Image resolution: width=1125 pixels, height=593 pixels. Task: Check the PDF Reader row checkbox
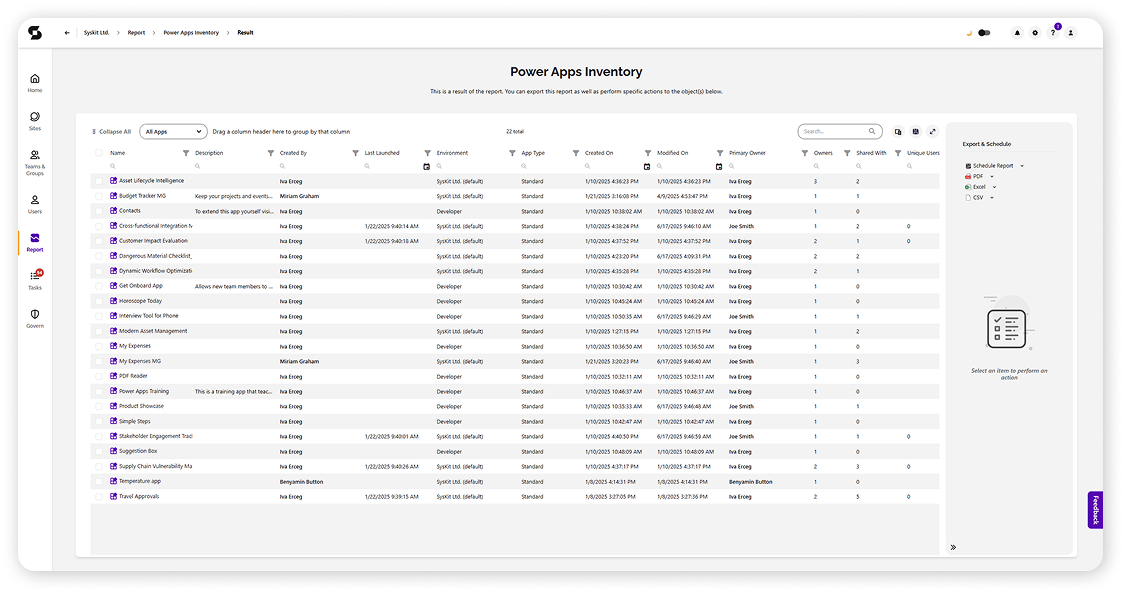[99, 376]
